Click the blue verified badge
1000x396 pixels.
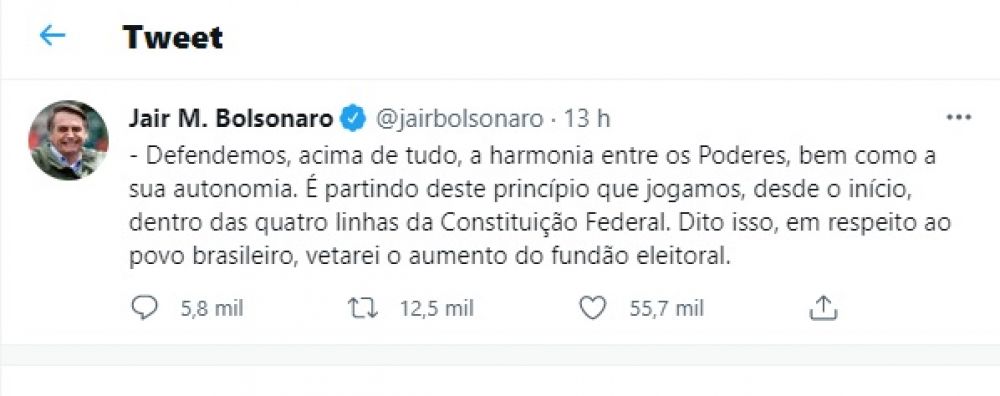pos(352,119)
